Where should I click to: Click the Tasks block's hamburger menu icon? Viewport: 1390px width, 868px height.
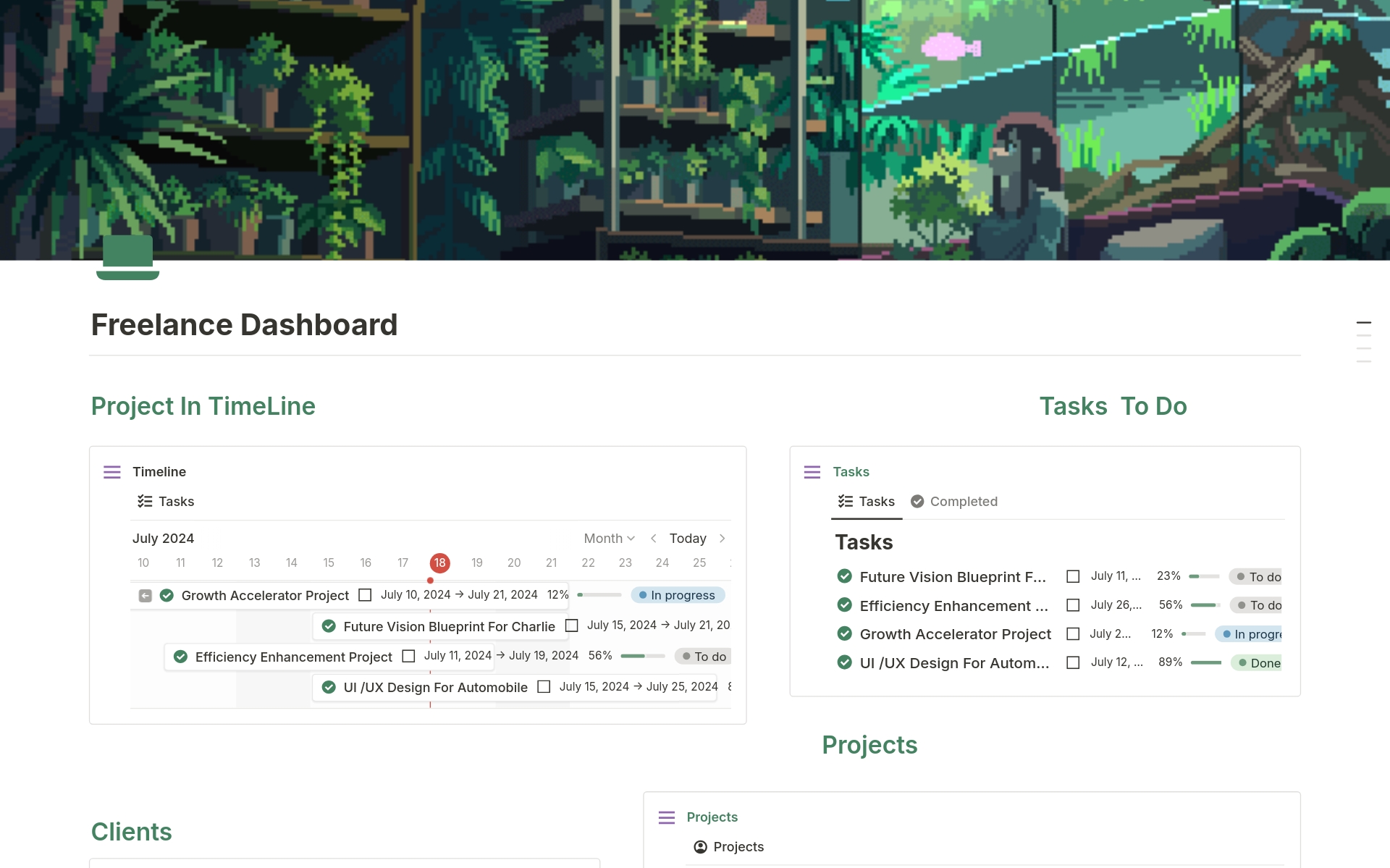pos(812,472)
